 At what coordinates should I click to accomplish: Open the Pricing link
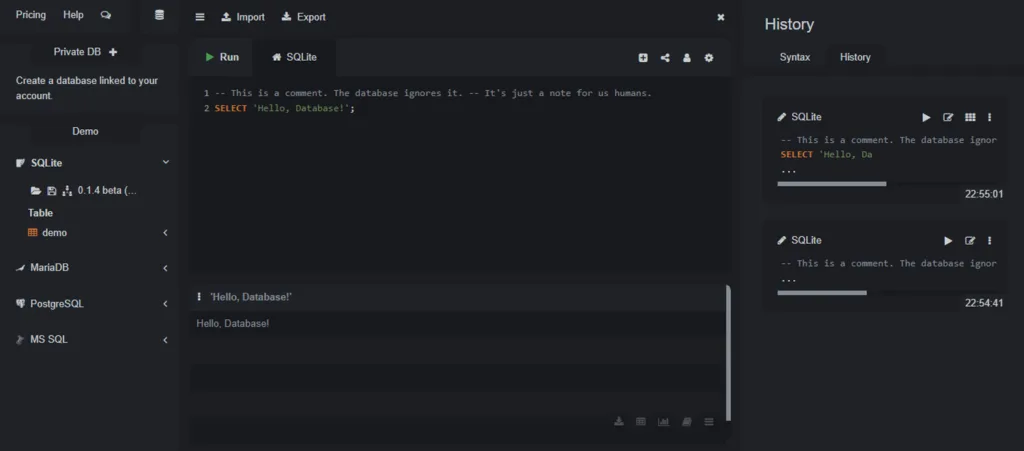click(x=31, y=16)
